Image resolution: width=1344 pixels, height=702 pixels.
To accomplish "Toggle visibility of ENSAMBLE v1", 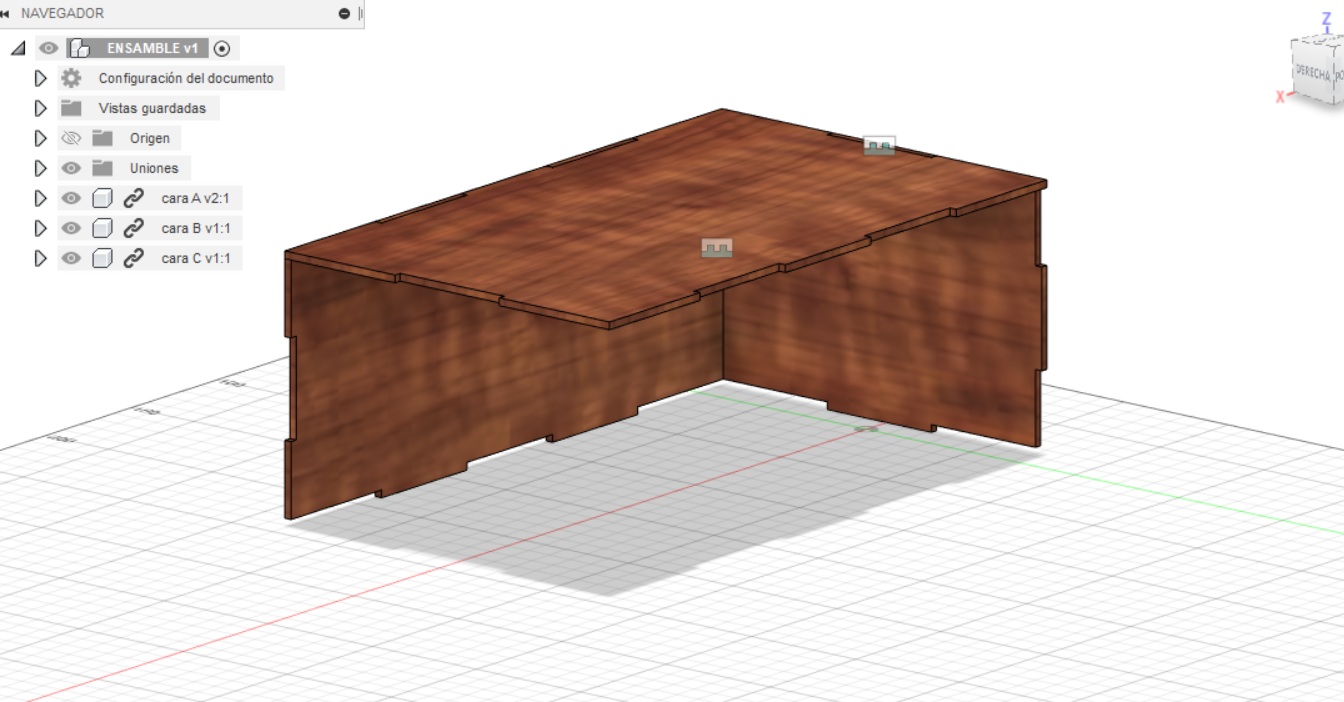I will [48, 48].
